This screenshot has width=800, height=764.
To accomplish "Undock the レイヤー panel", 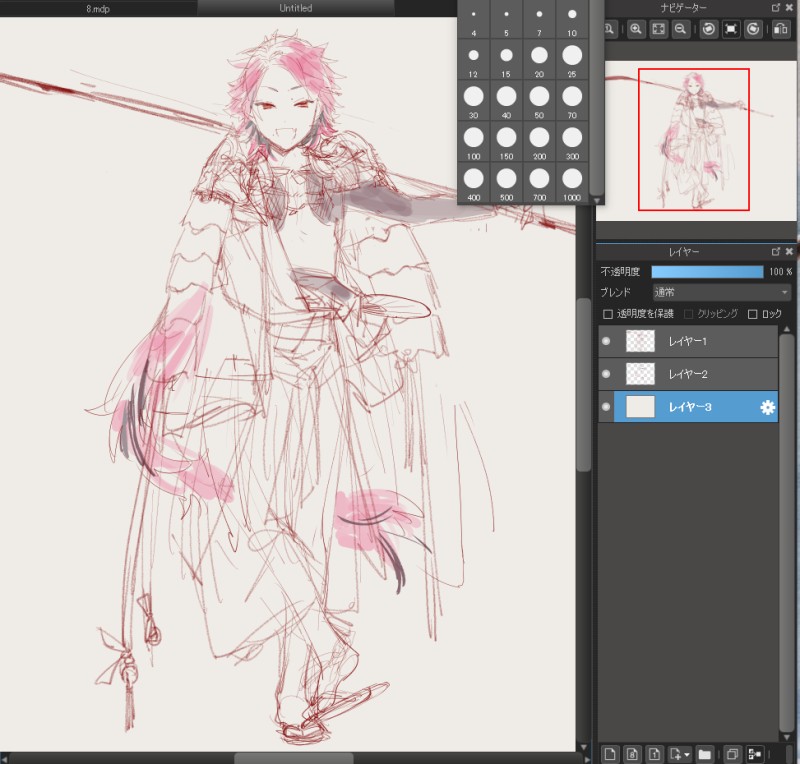I will tap(776, 251).
